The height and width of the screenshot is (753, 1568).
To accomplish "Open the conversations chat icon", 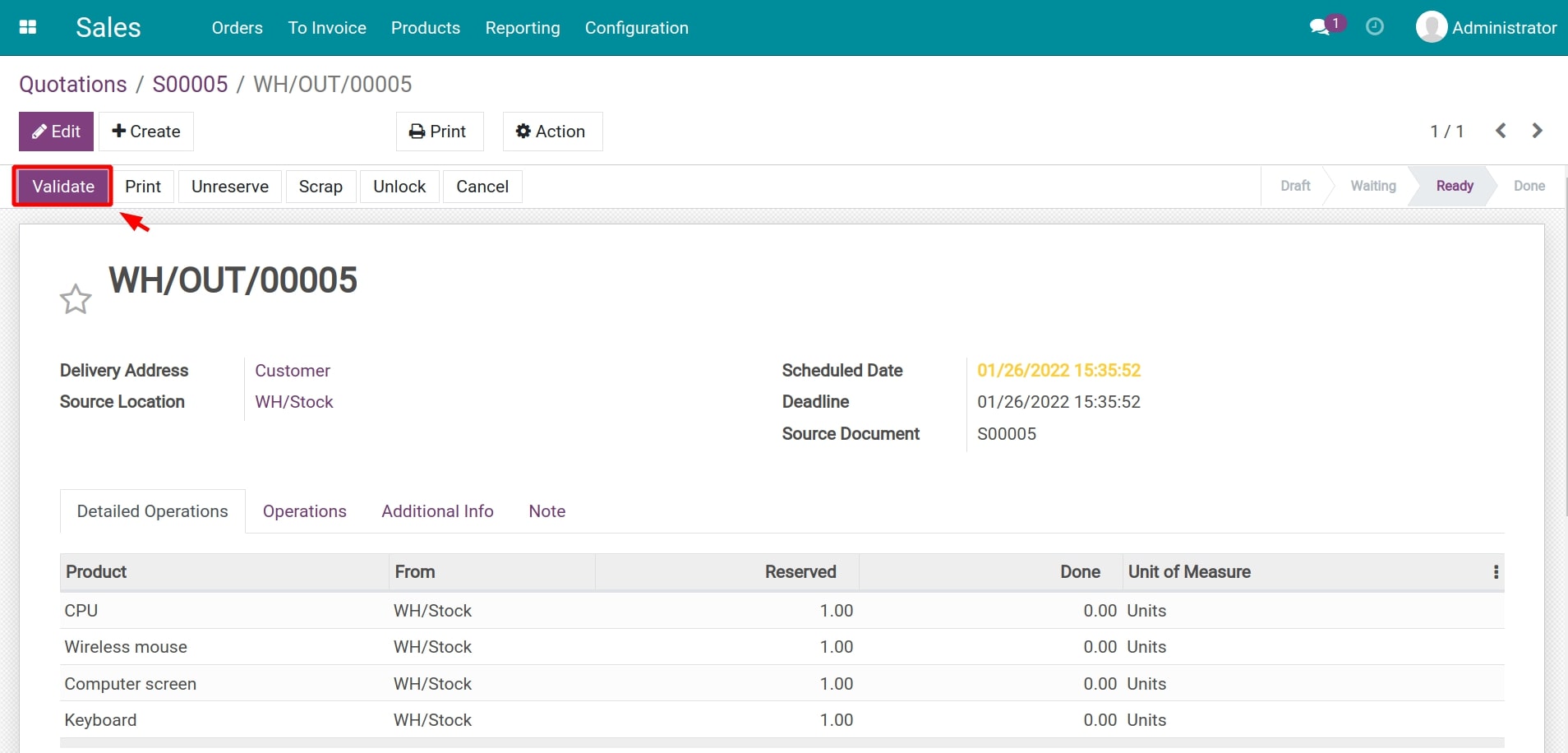I will (x=1321, y=27).
